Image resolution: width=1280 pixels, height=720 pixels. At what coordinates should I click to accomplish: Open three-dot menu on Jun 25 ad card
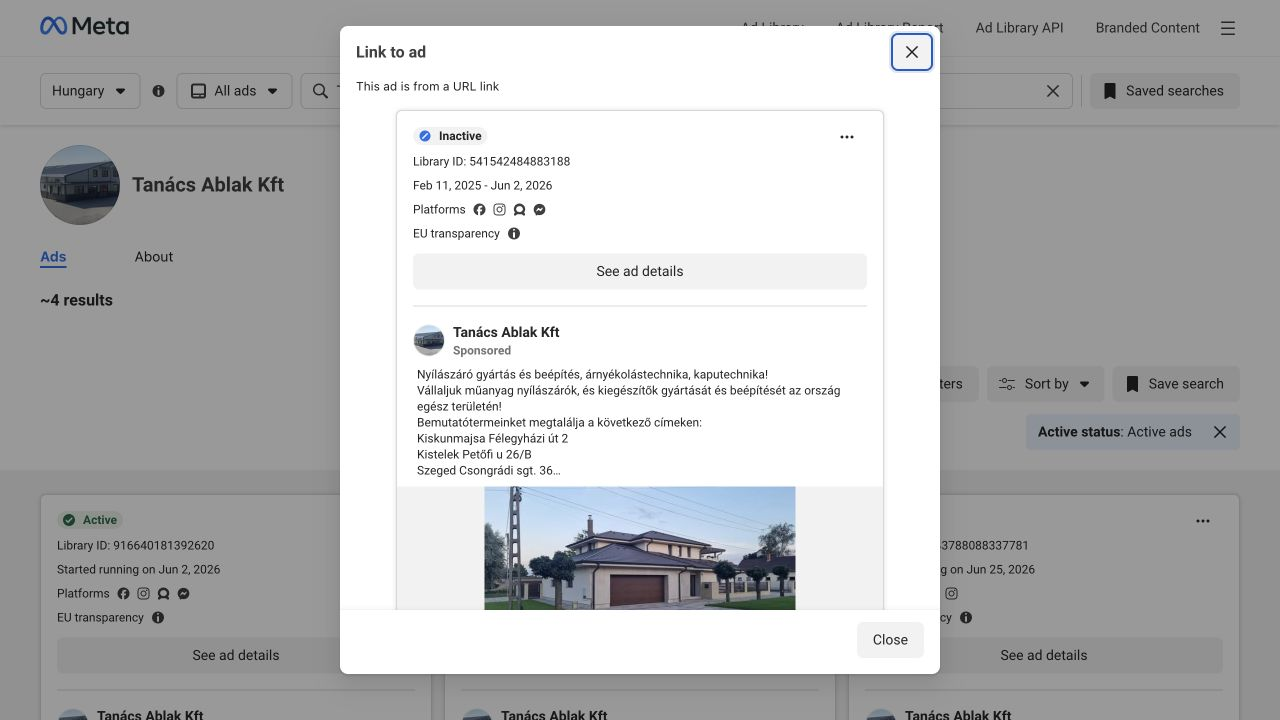click(1203, 521)
